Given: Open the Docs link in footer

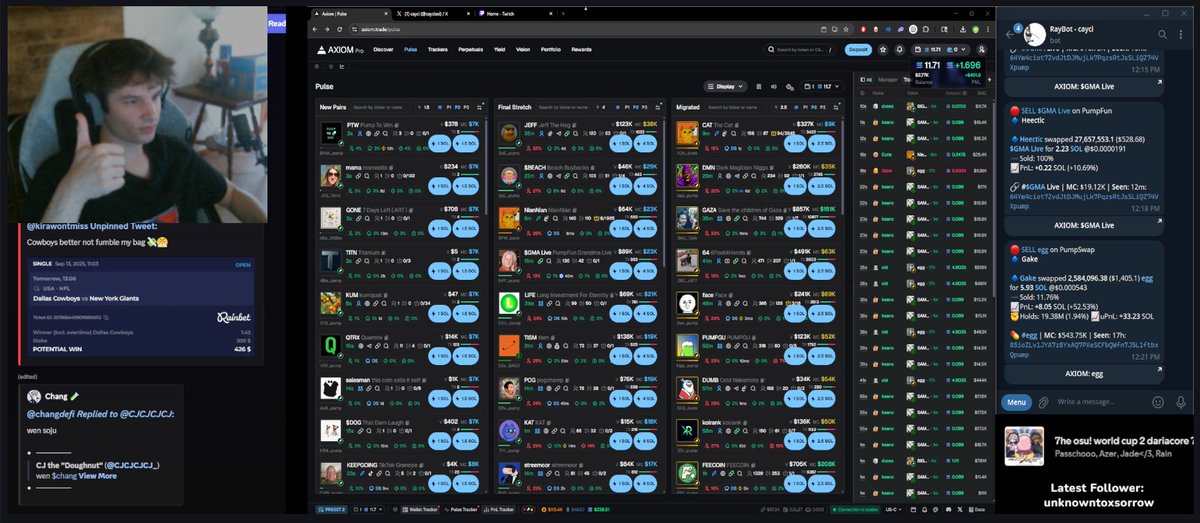Looking at the screenshot, I should coord(977,510).
